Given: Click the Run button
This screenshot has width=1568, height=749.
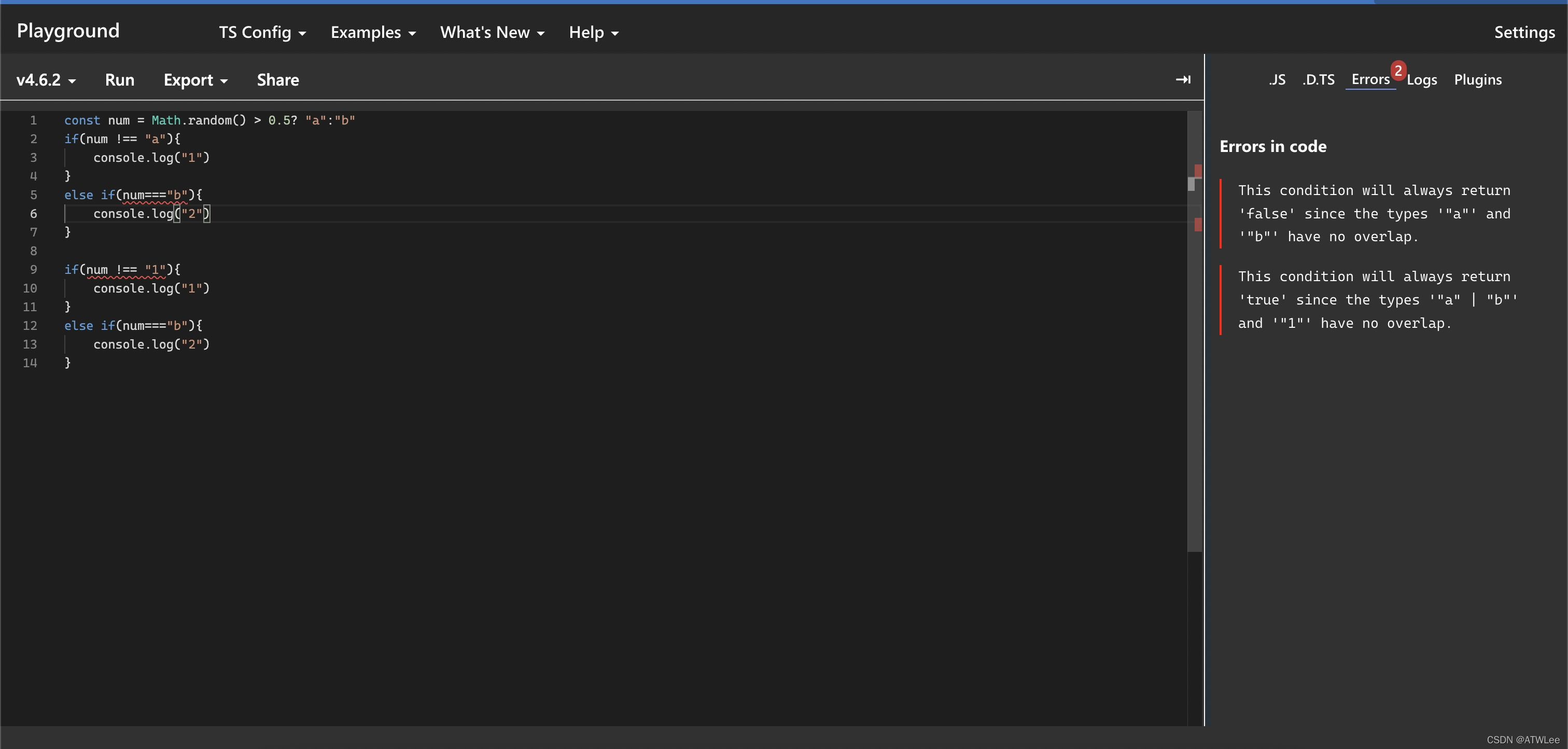Looking at the screenshot, I should click(119, 79).
